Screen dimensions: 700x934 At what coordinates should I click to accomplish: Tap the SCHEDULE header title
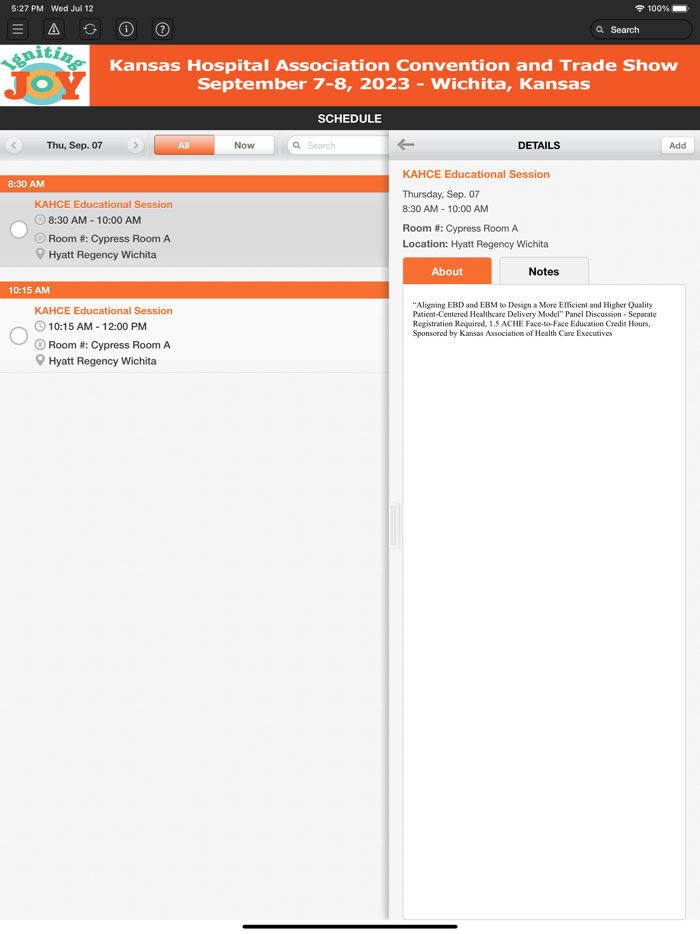click(x=350, y=119)
